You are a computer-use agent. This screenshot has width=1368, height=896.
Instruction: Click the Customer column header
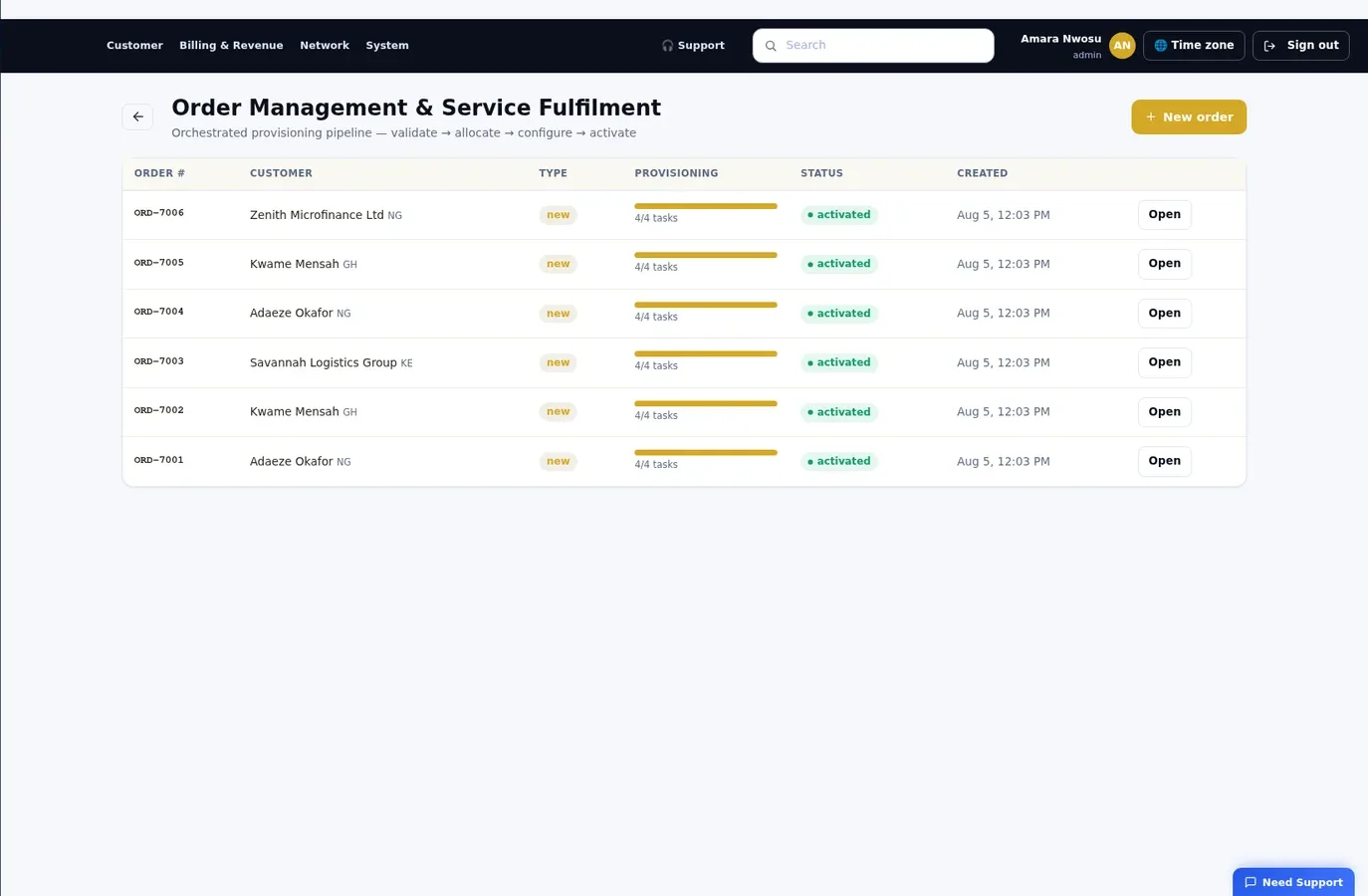[x=281, y=173]
